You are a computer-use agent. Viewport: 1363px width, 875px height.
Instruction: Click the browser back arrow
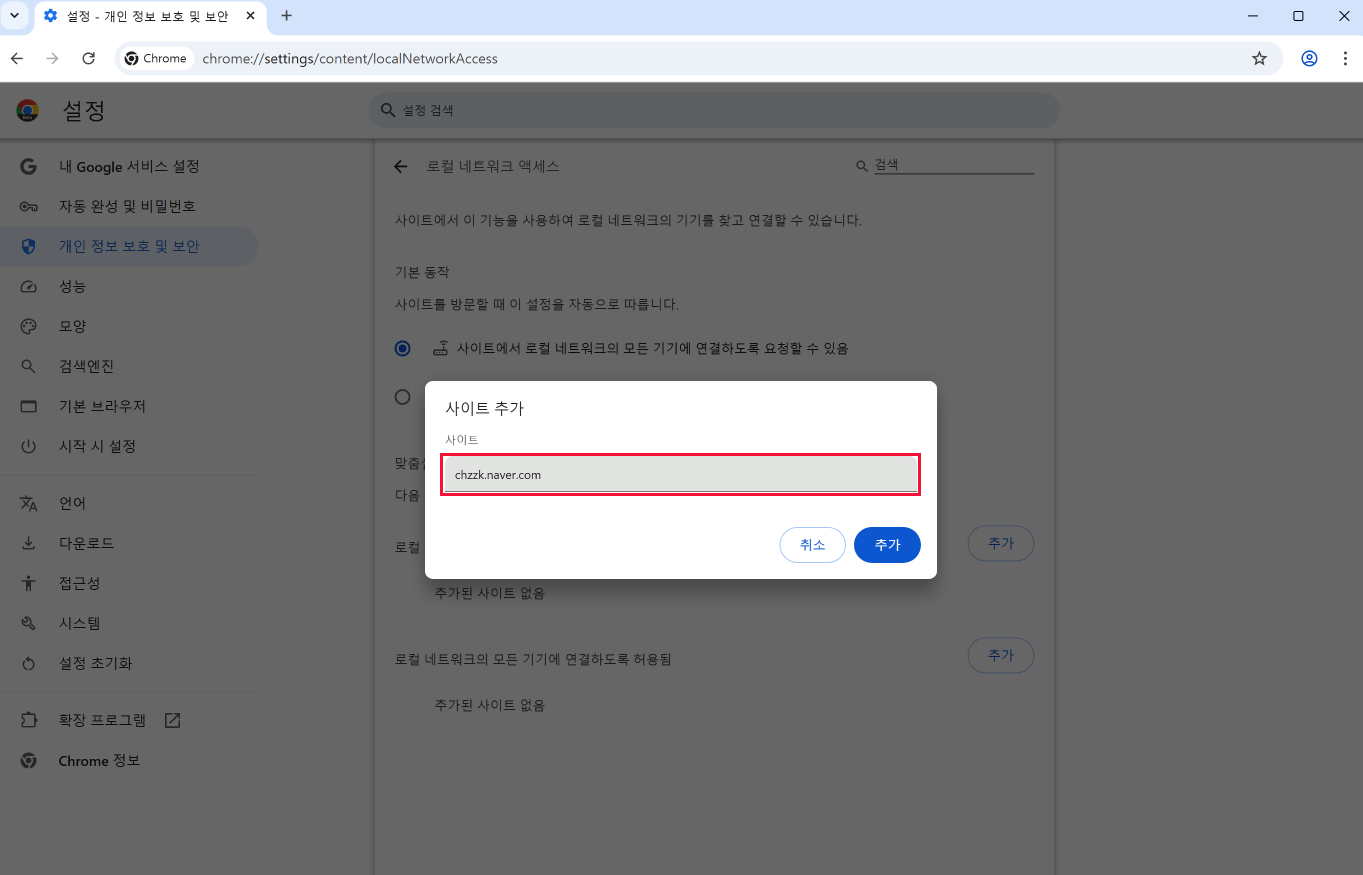click(17, 59)
